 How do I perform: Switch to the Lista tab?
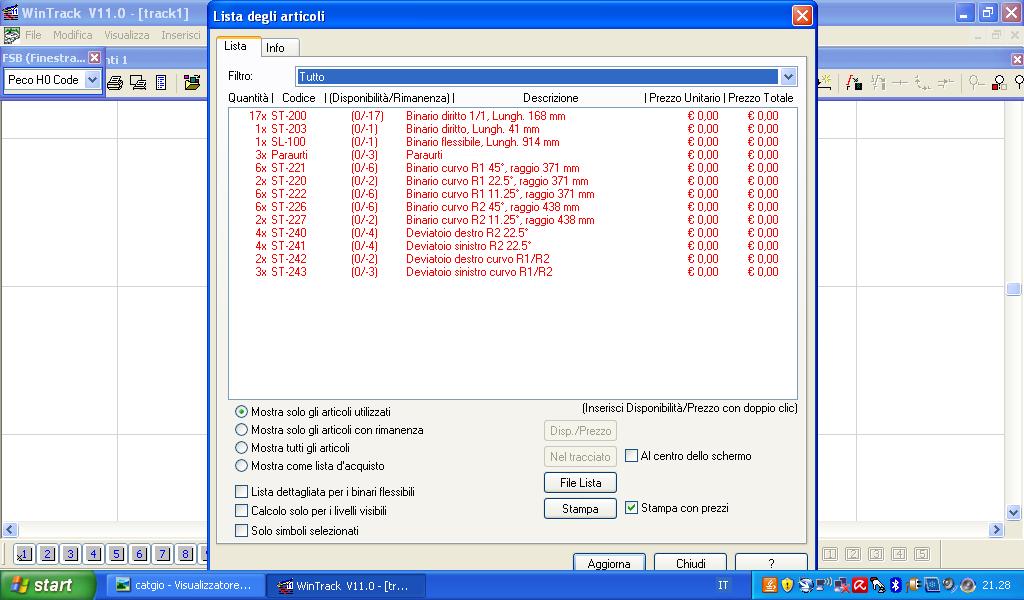point(236,46)
